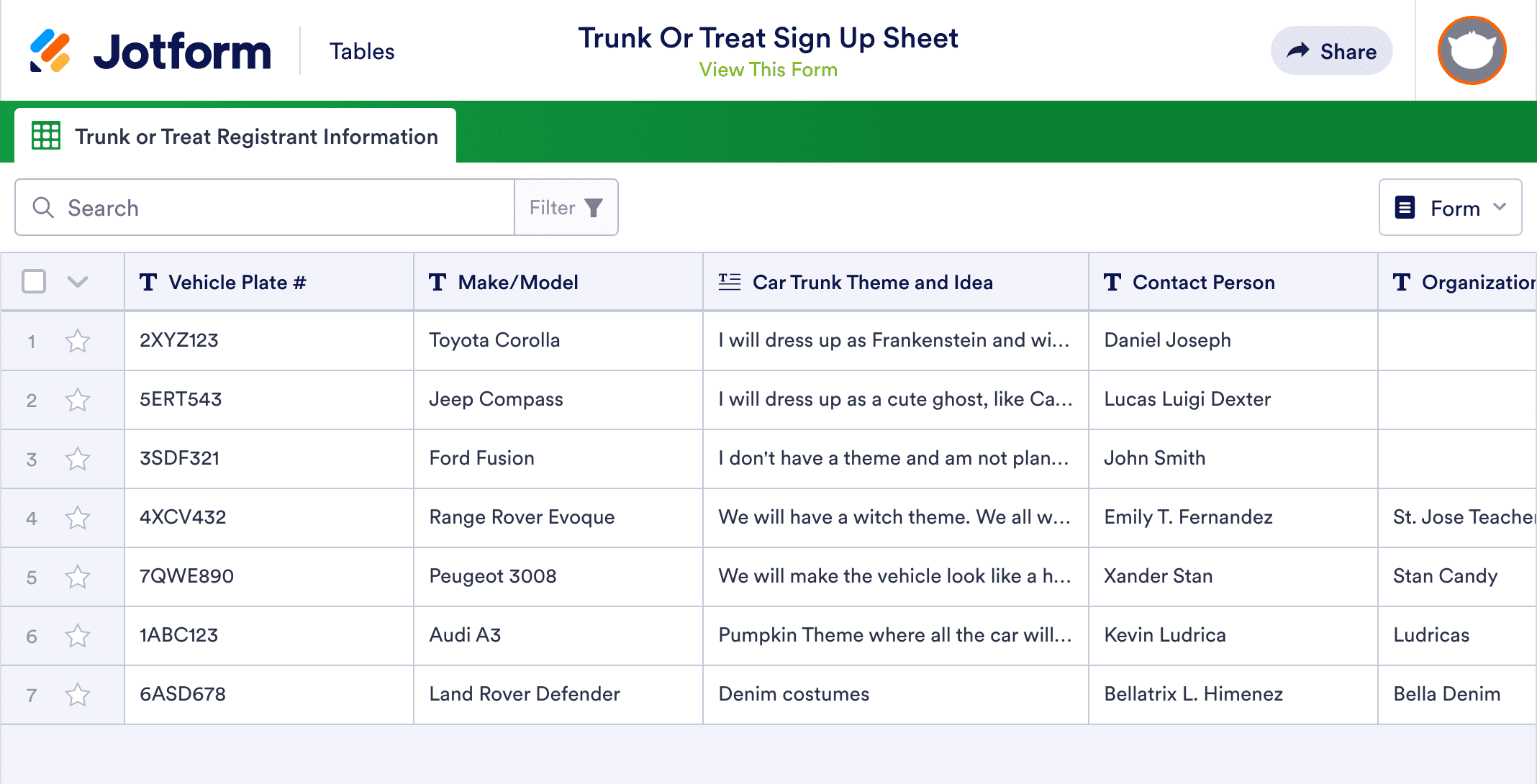Open the View This Form link
Image resolution: width=1537 pixels, height=784 pixels.
tap(768, 70)
